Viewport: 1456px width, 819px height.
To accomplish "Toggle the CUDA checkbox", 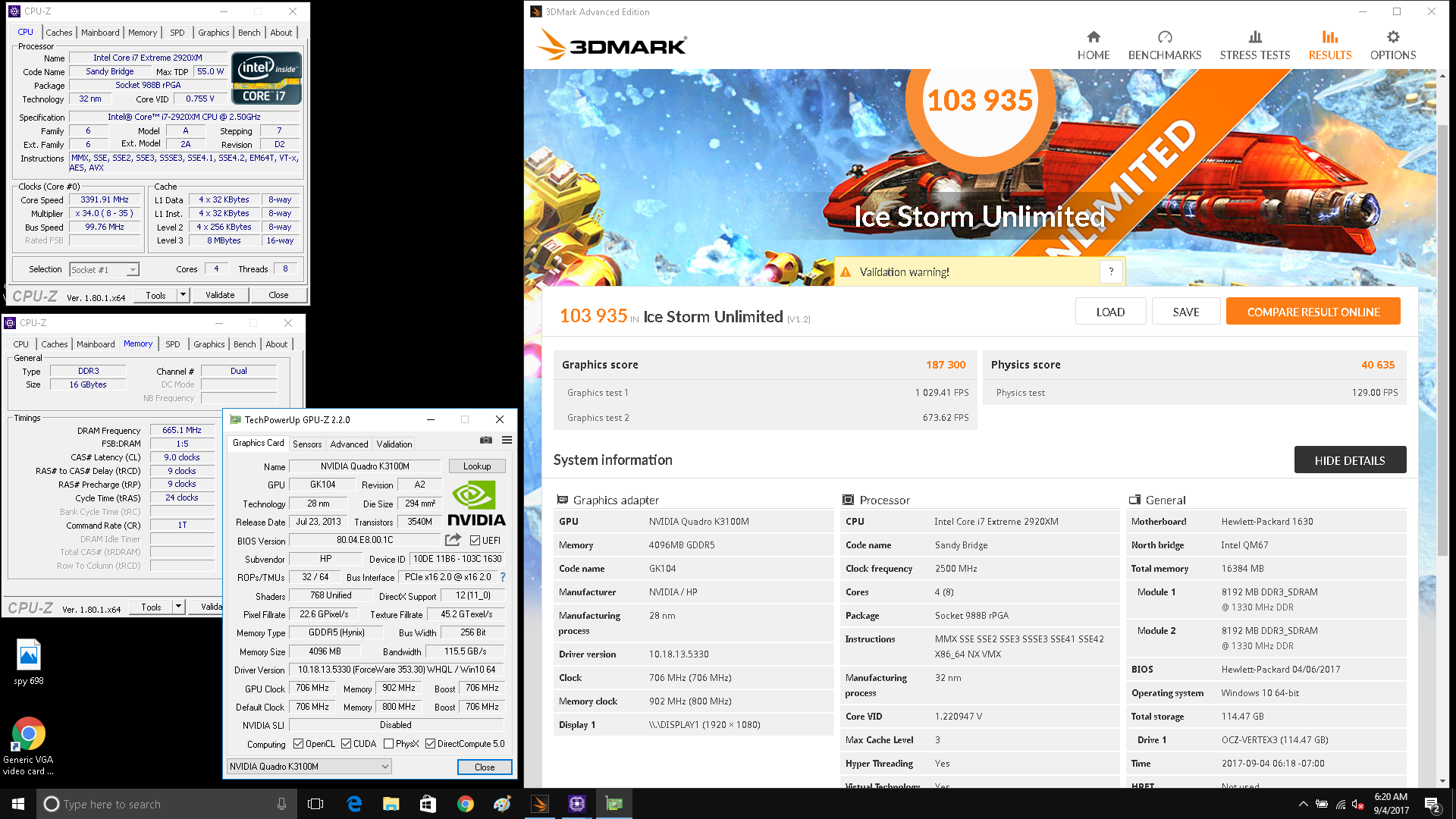I will point(346,743).
